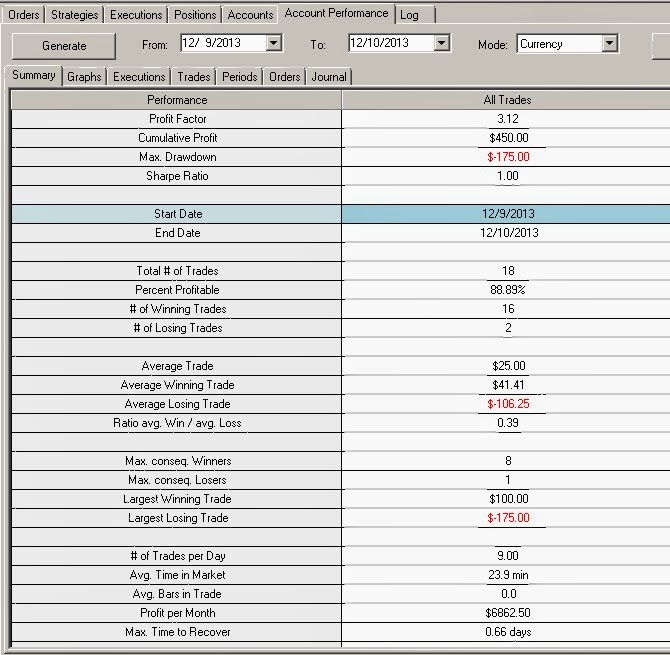The height and width of the screenshot is (655, 670).
Task: Open the Executions sub-tab
Action: 139,77
